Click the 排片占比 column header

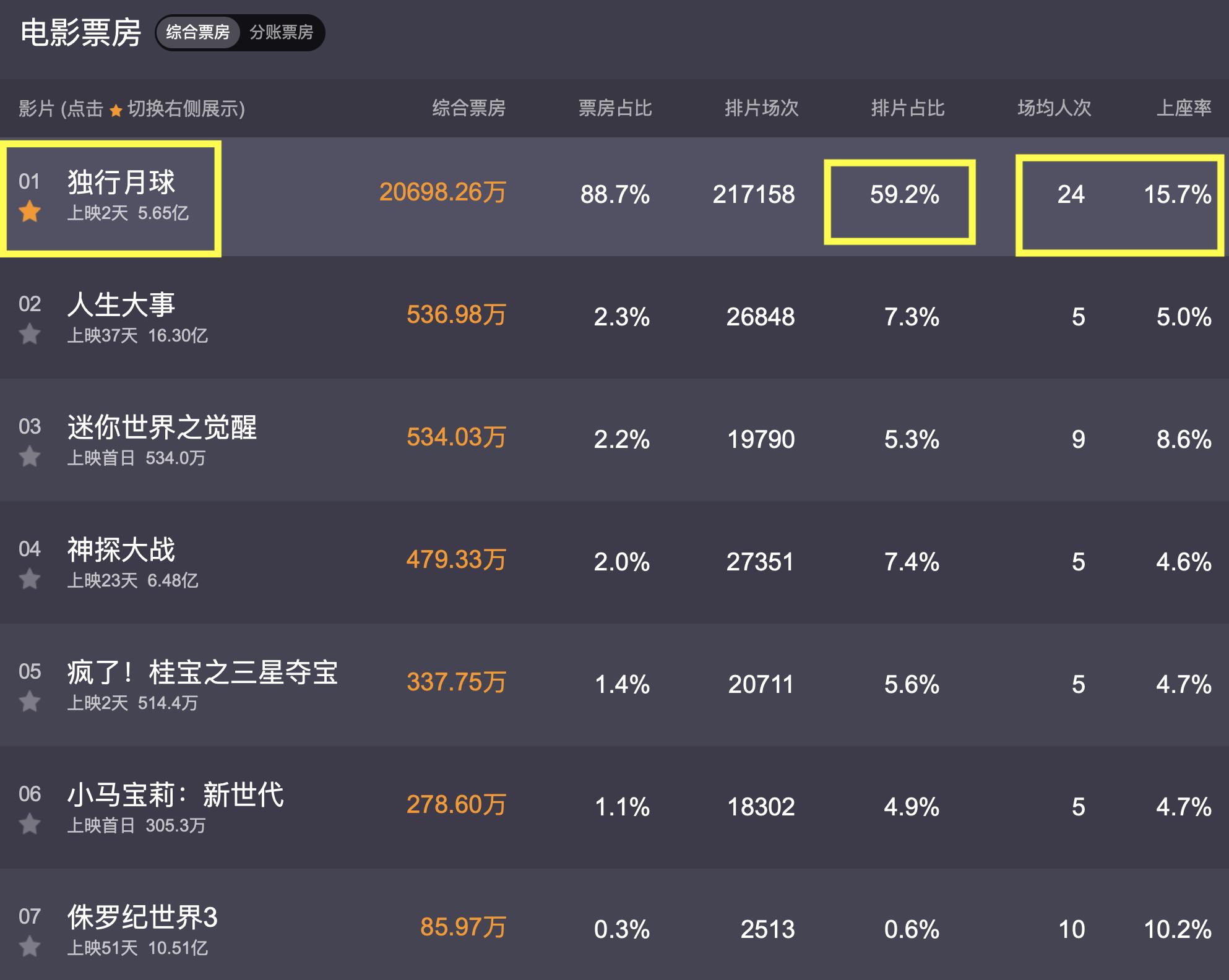pyautogui.click(x=907, y=108)
